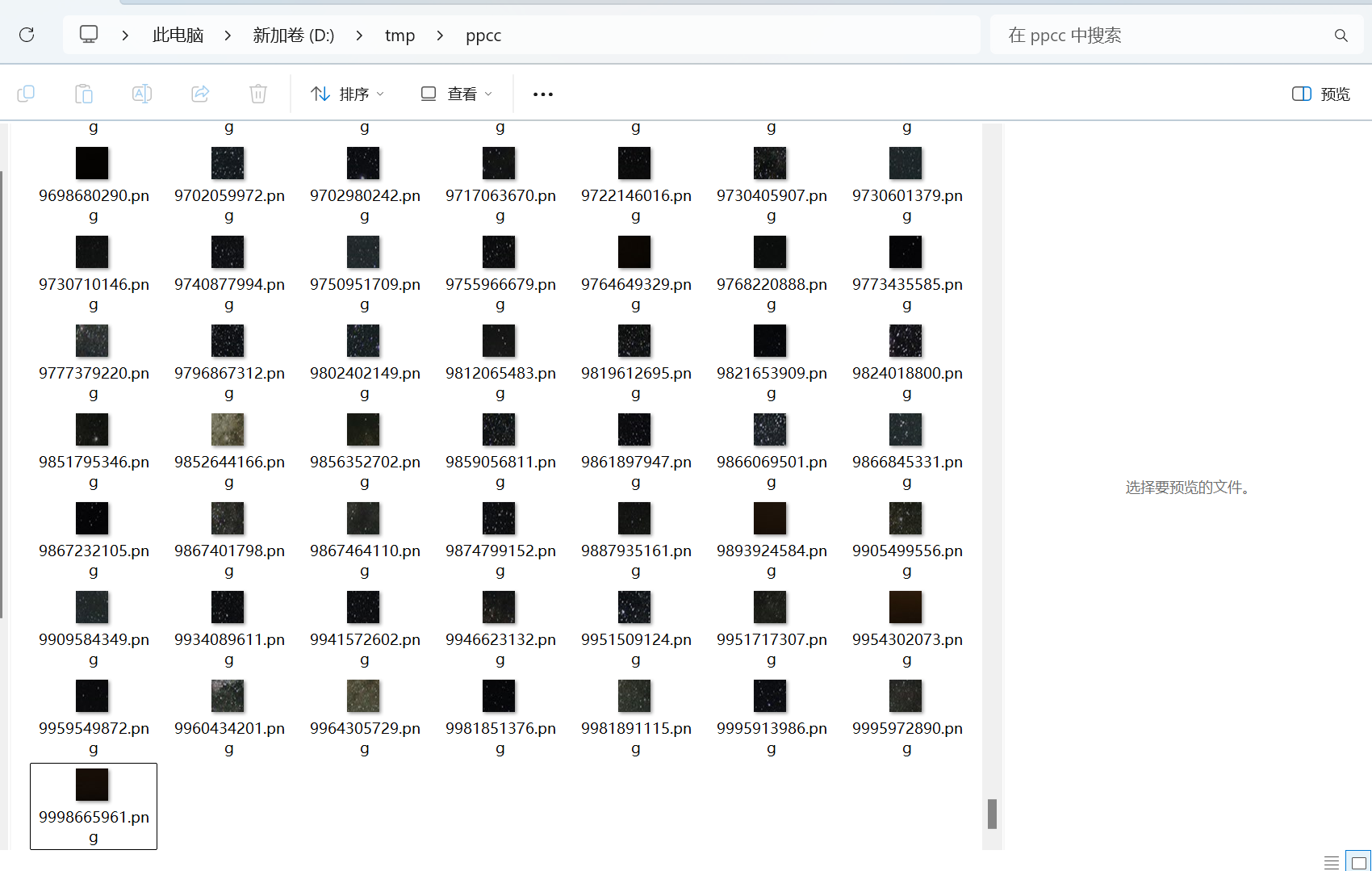Click the rename icon in toolbar
The image size is (1372, 871).
pyautogui.click(x=142, y=94)
